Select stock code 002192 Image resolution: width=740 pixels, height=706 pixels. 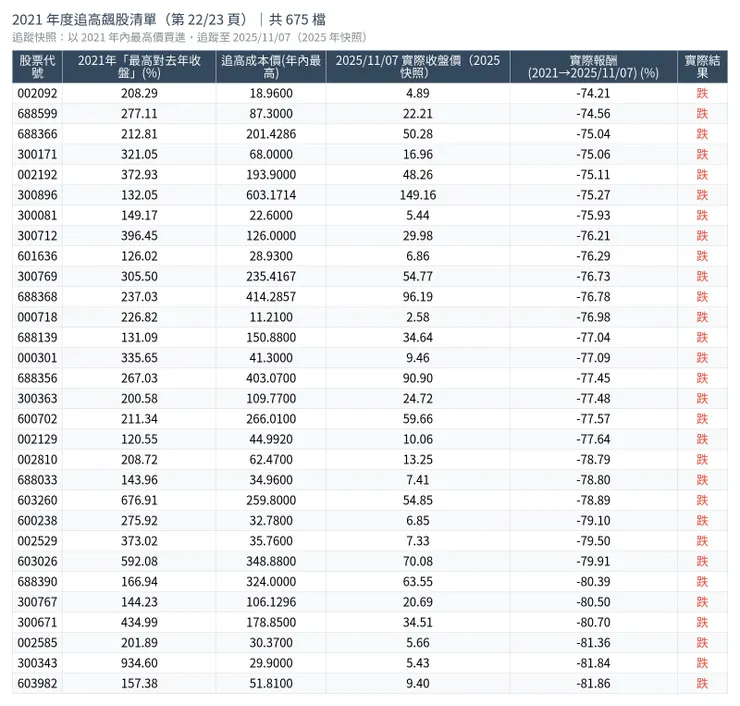coord(37,175)
